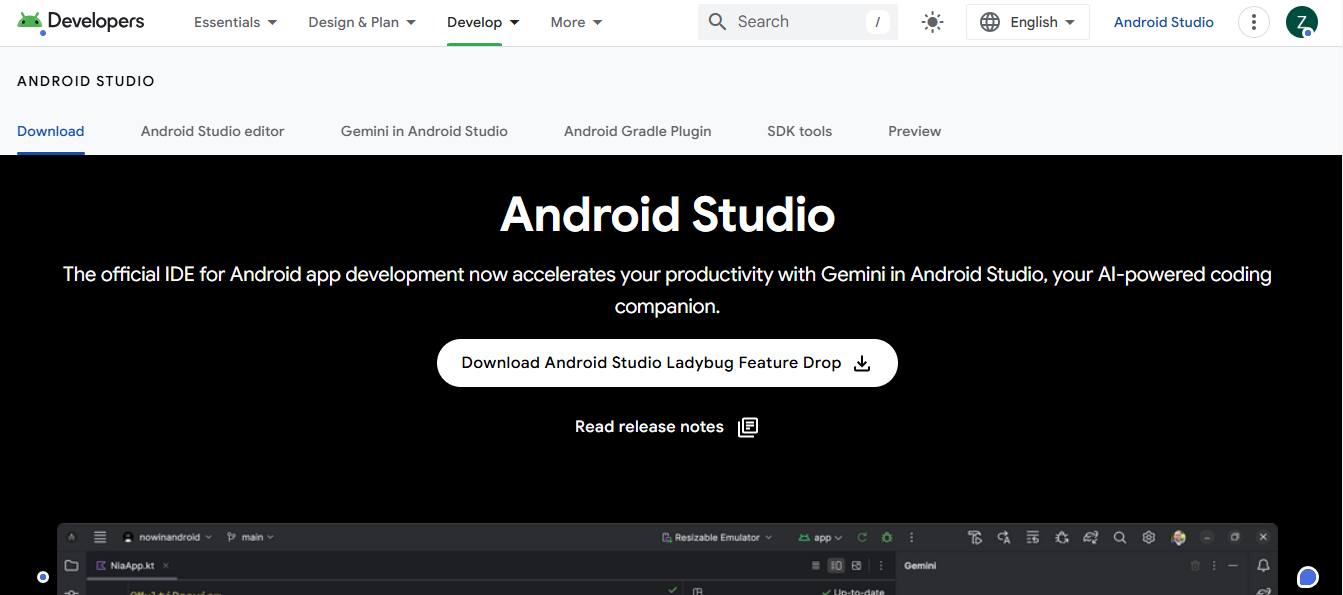Click the hamburger menu icon in the IDE preview
The image size is (1343, 595).
click(x=100, y=537)
